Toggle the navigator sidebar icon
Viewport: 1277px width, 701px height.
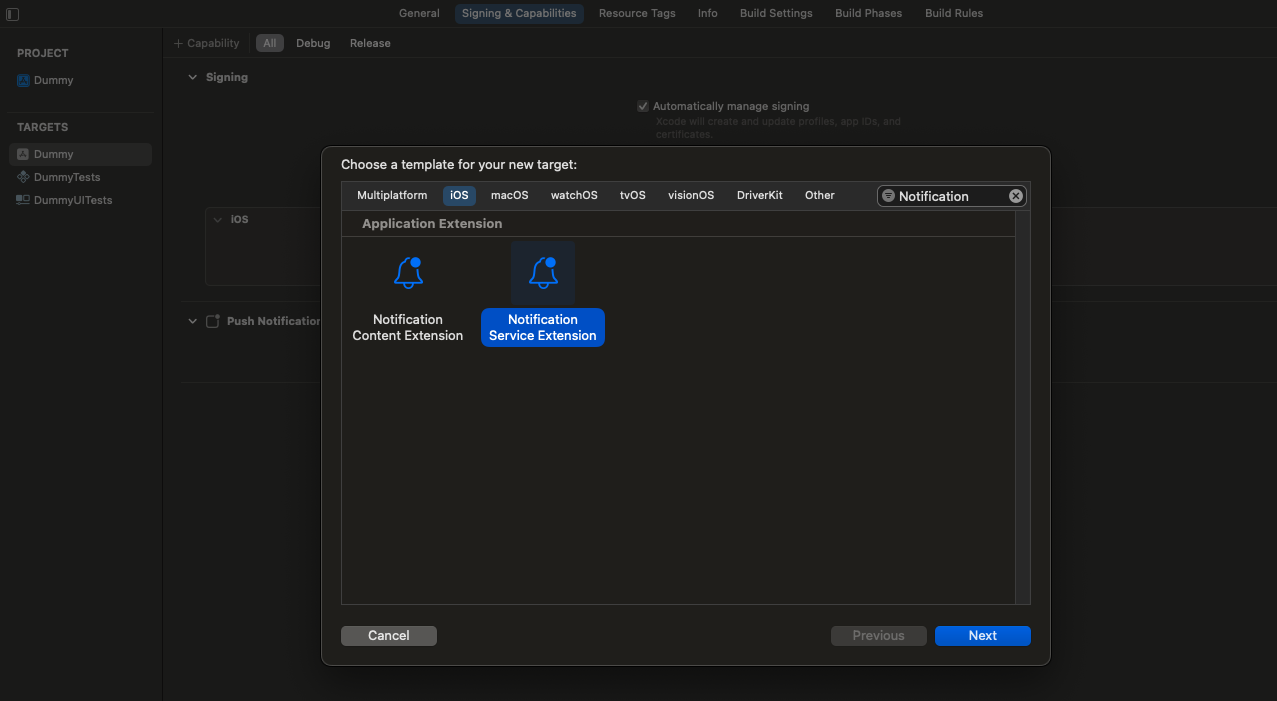(x=12, y=14)
